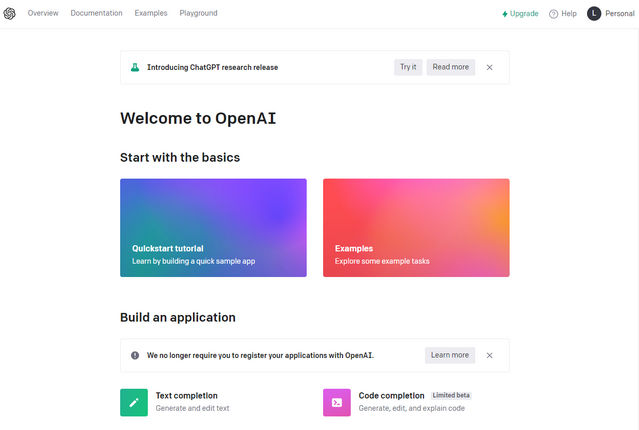The width and height of the screenshot is (639, 430).
Task: Click the Help question mark icon
Action: click(x=553, y=14)
